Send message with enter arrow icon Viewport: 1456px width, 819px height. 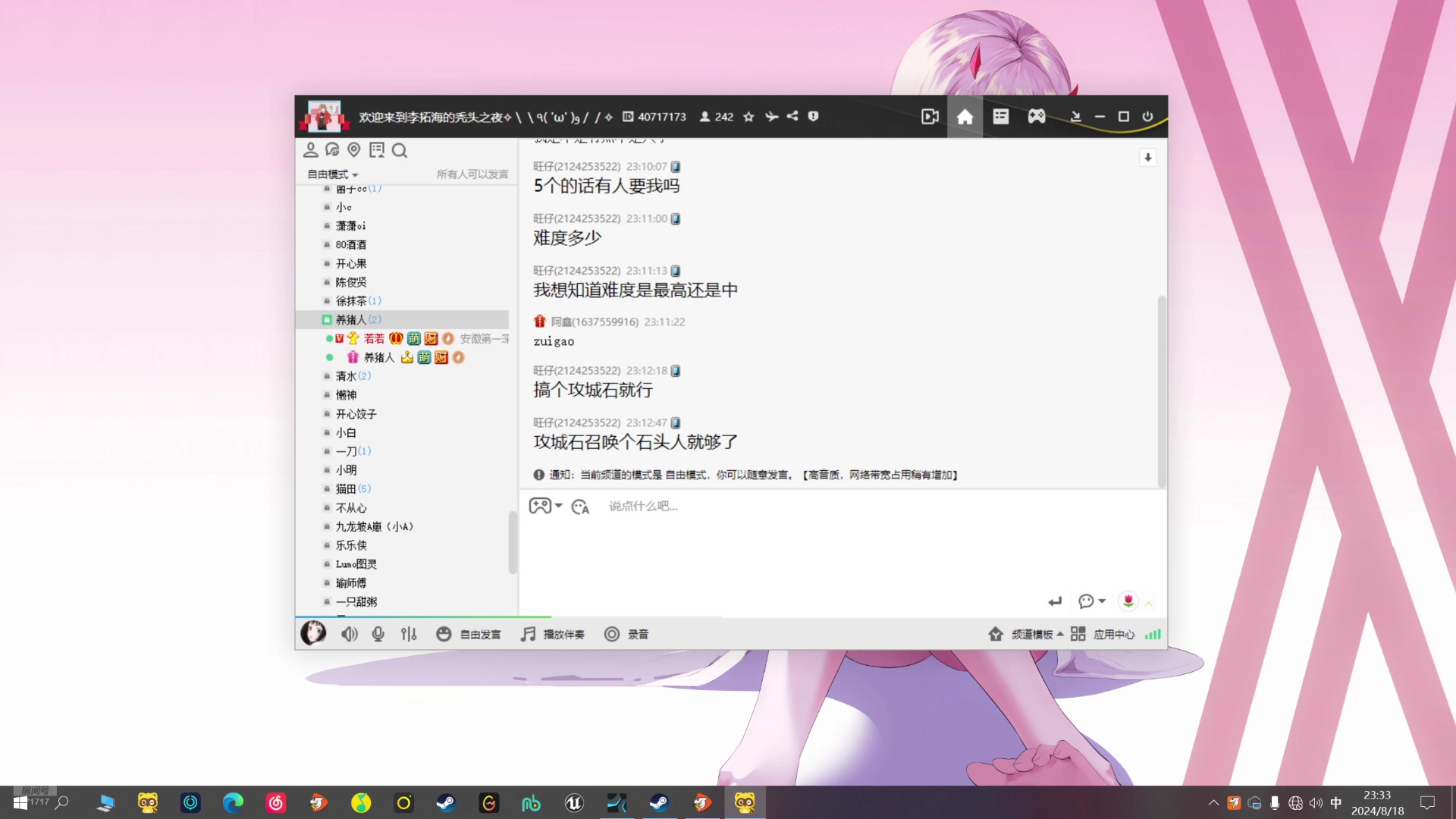1055,601
